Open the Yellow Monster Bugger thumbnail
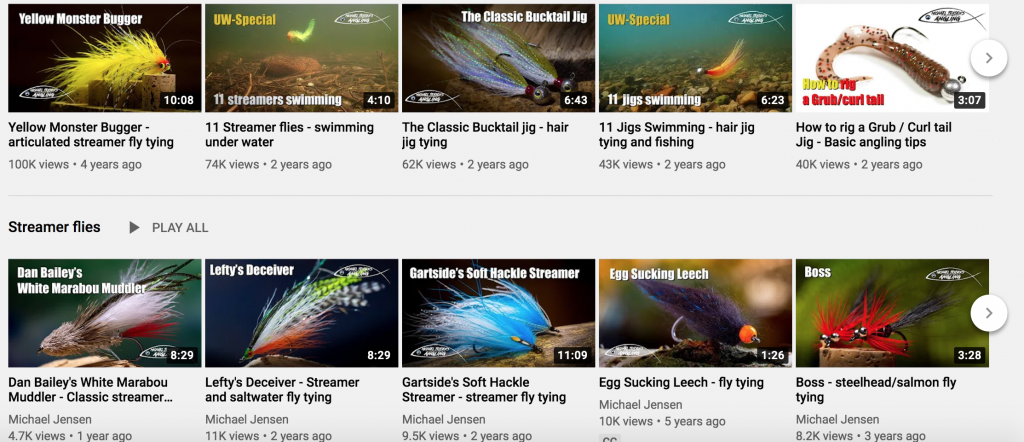Viewport: 1024px width, 442px height. (104, 58)
